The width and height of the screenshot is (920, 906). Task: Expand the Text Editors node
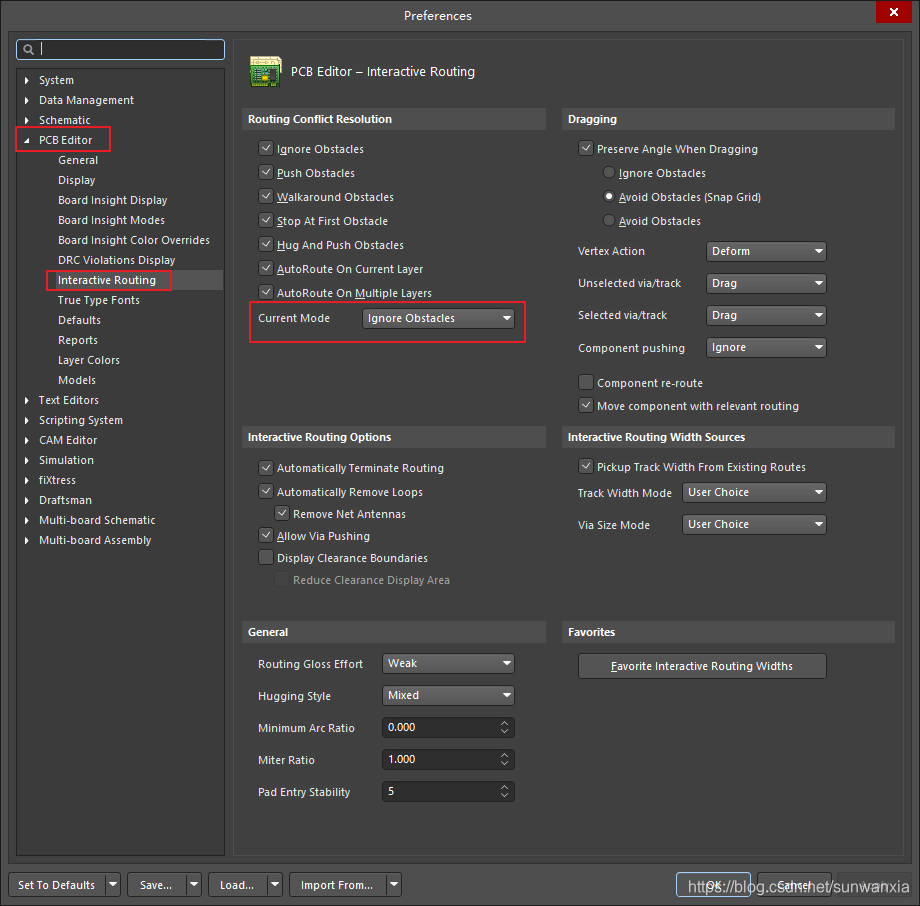(x=26, y=400)
